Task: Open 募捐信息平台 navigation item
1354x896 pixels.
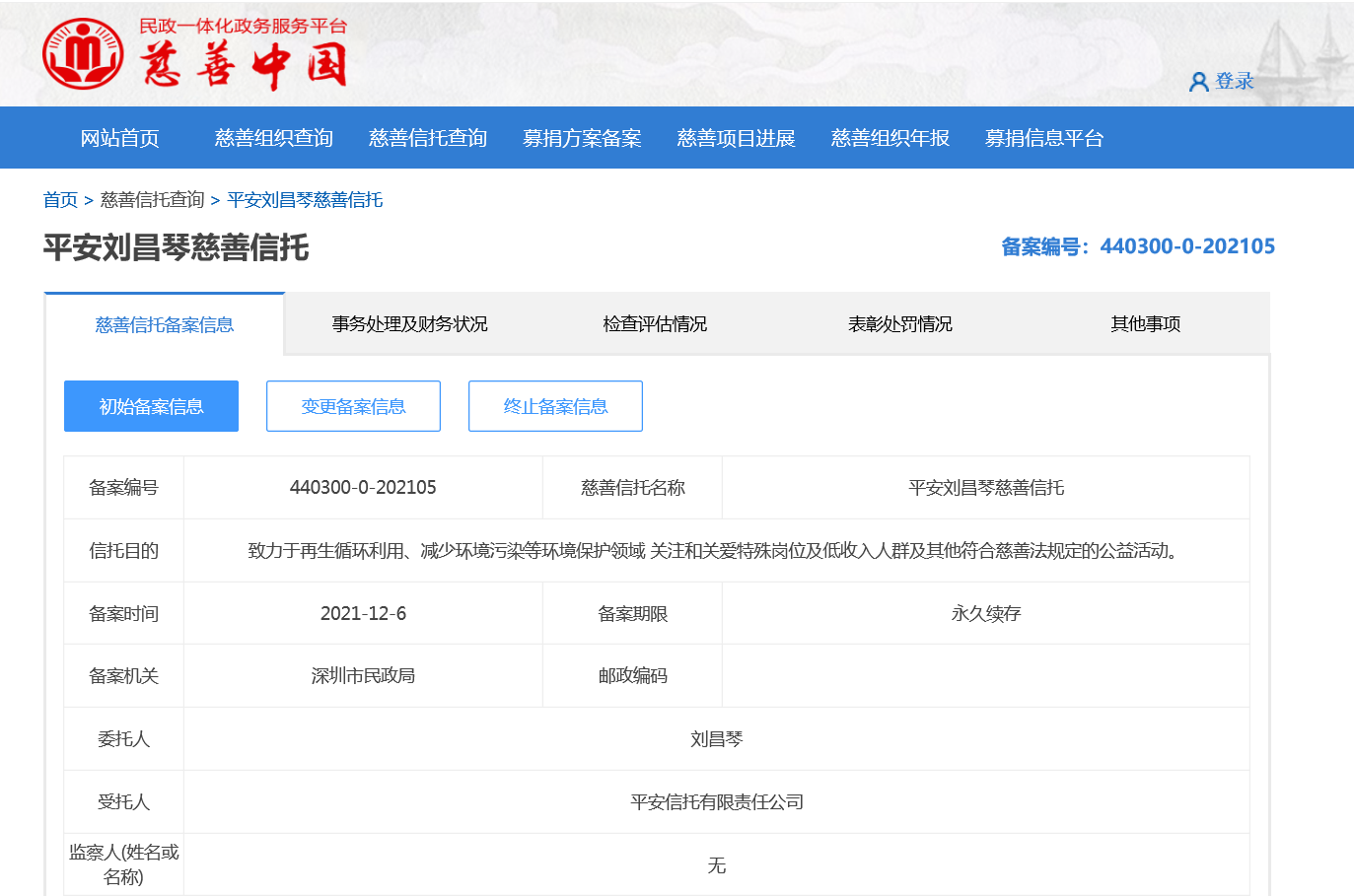Action: pyautogui.click(x=1043, y=138)
